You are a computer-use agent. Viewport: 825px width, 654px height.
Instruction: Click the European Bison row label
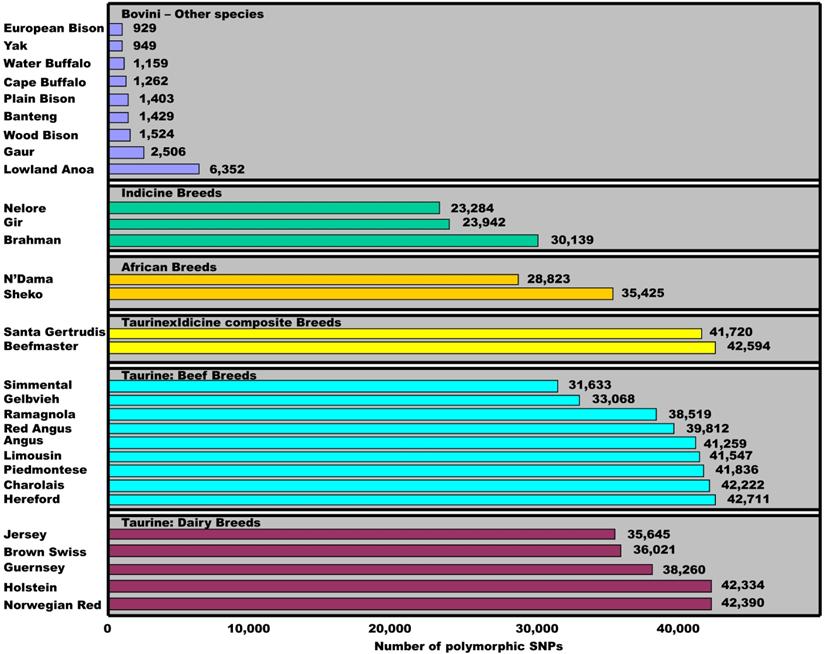click(53, 29)
